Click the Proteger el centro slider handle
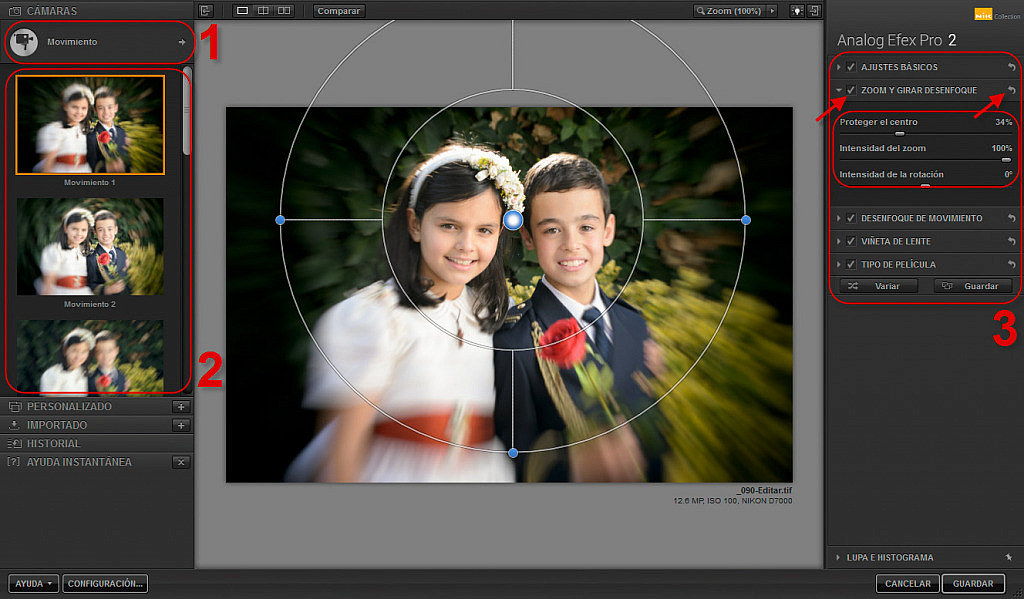The height and width of the screenshot is (599, 1024). click(x=899, y=132)
